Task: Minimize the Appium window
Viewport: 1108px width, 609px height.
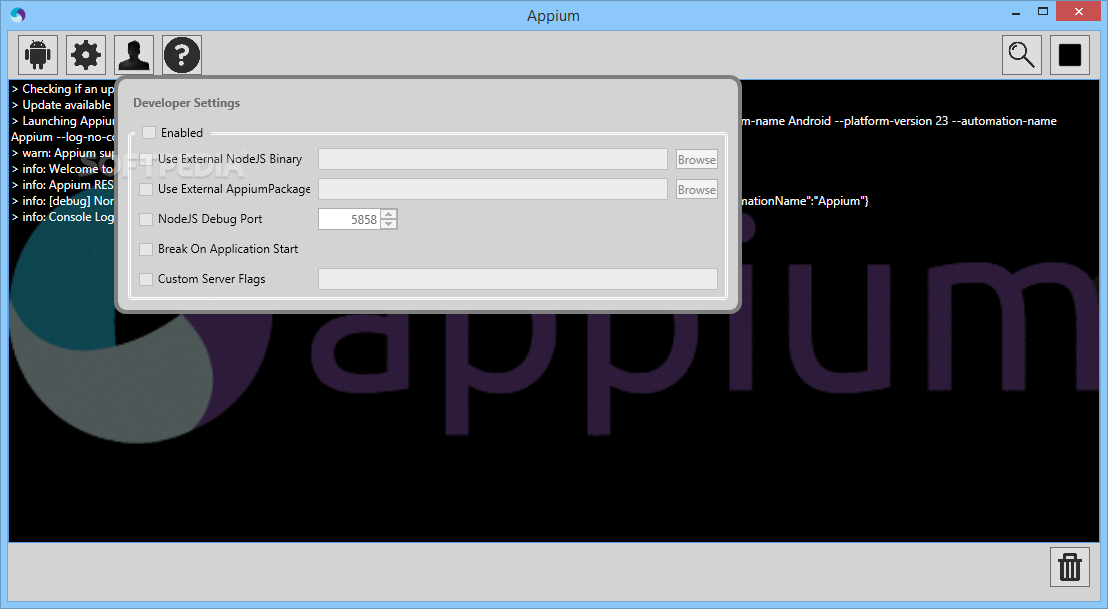Action: tap(1016, 12)
